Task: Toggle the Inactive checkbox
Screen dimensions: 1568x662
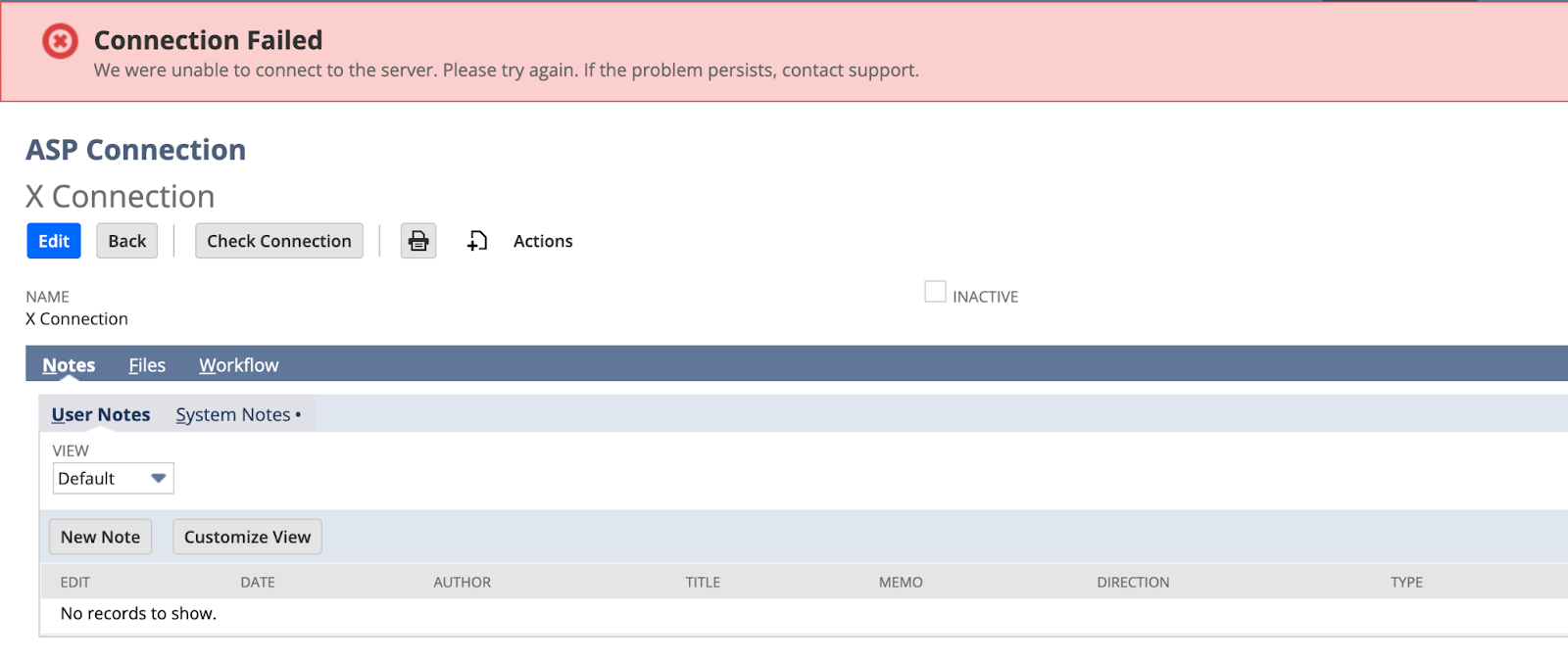Action: (935, 292)
